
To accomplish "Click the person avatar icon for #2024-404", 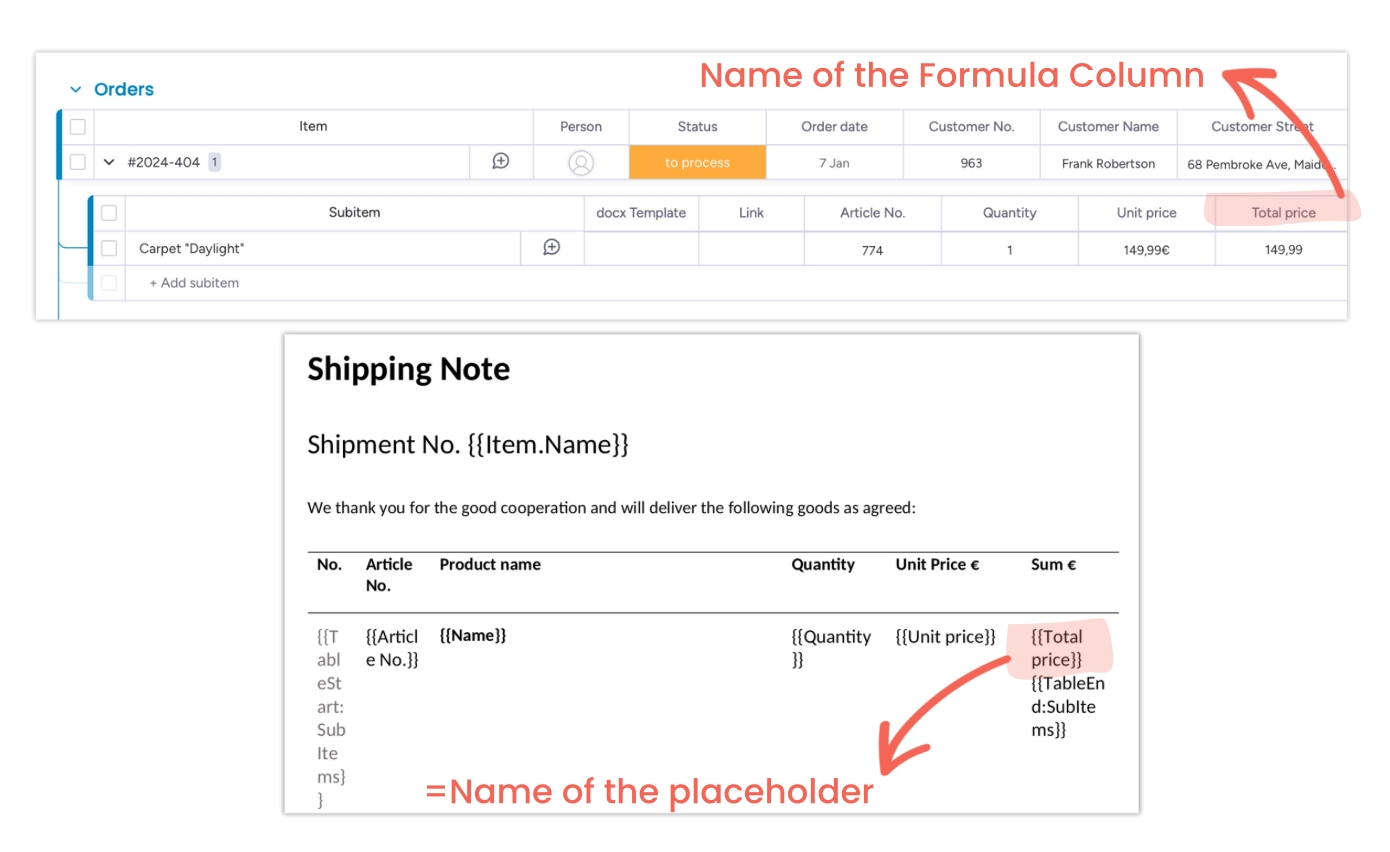I will tap(581, 163).
